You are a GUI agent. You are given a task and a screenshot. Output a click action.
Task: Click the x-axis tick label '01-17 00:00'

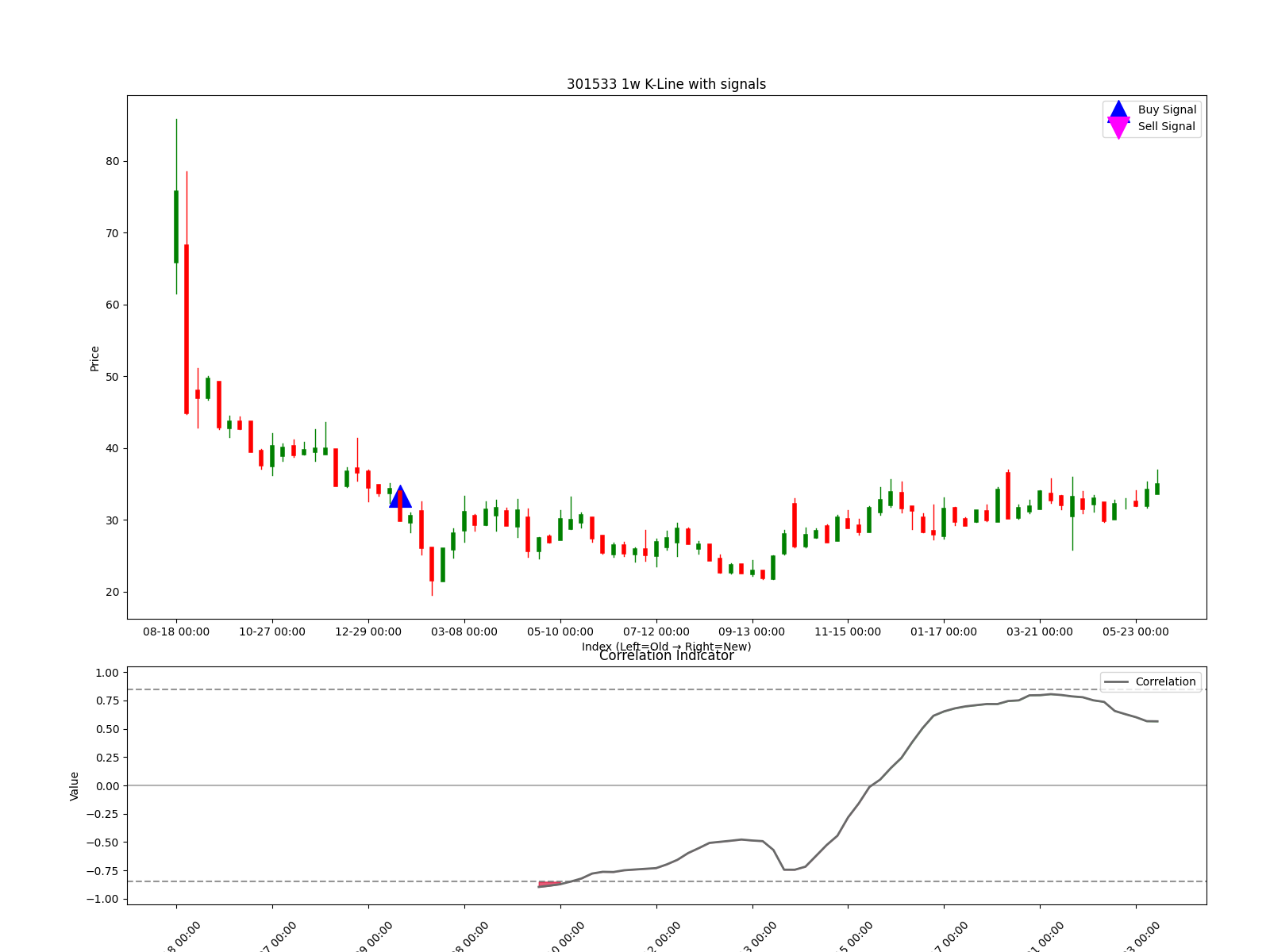[944, 631]
